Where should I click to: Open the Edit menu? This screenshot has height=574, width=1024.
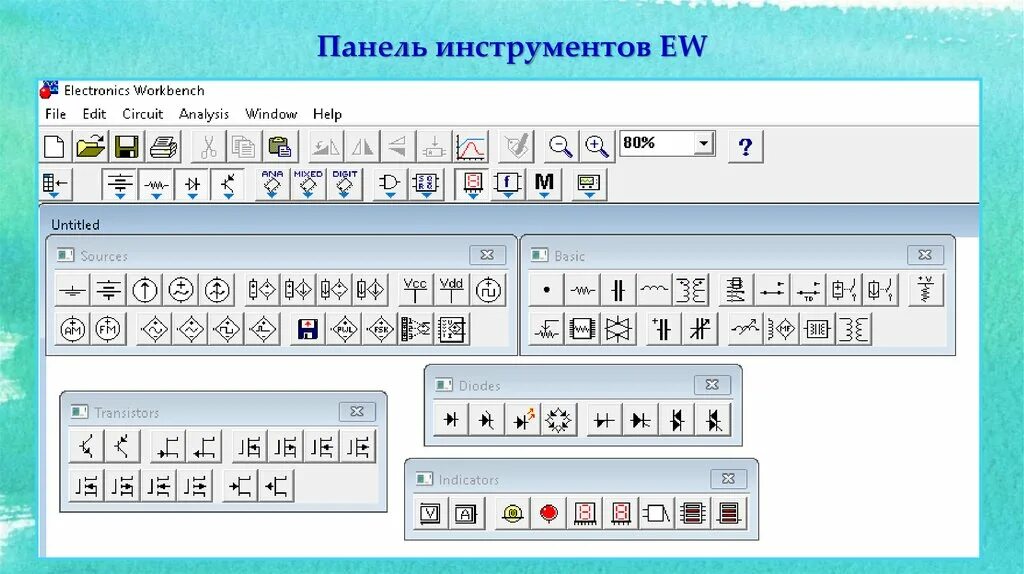pyautogui.click(x=94, y=114)
